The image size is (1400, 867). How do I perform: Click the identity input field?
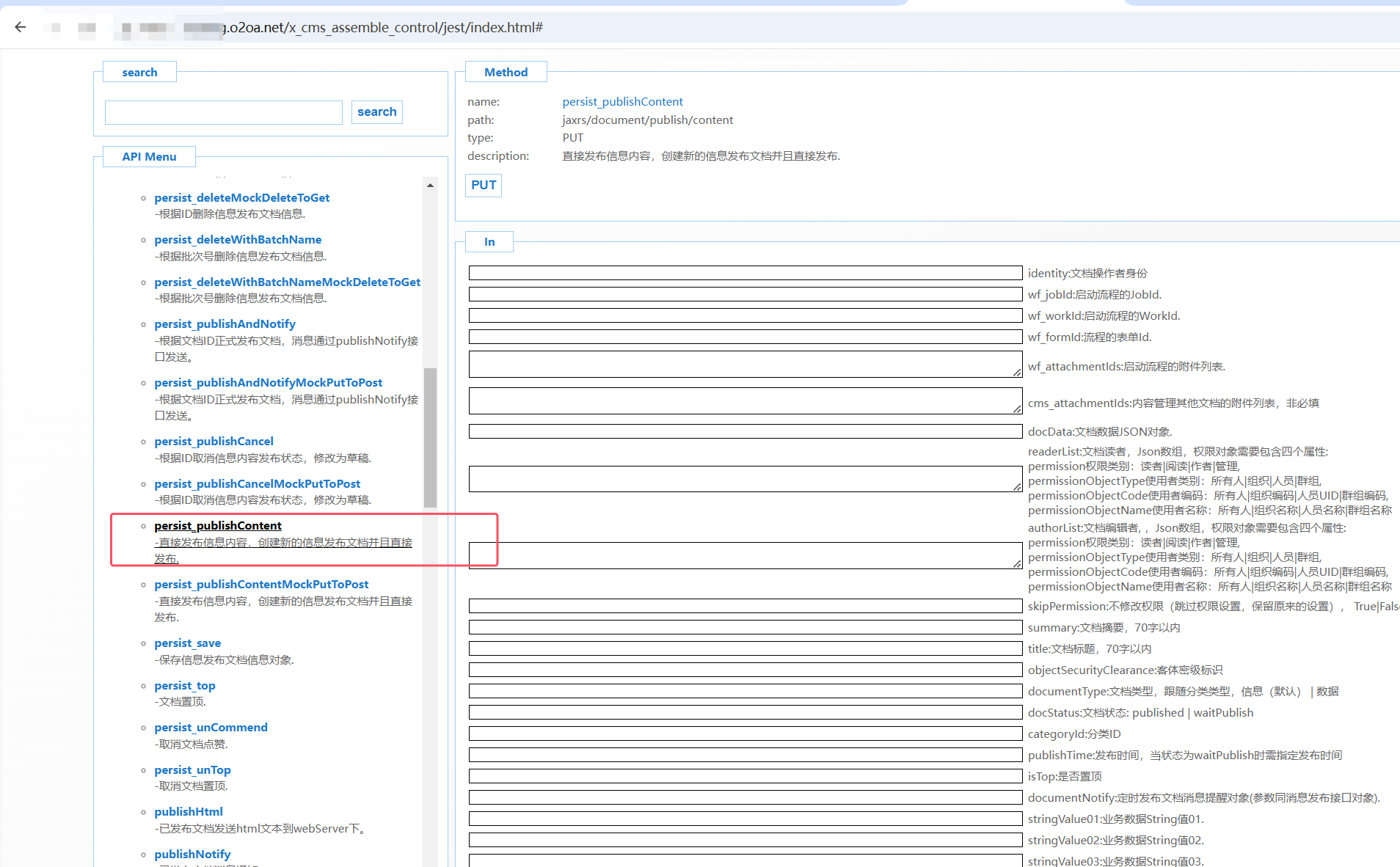tap(745, 274)
